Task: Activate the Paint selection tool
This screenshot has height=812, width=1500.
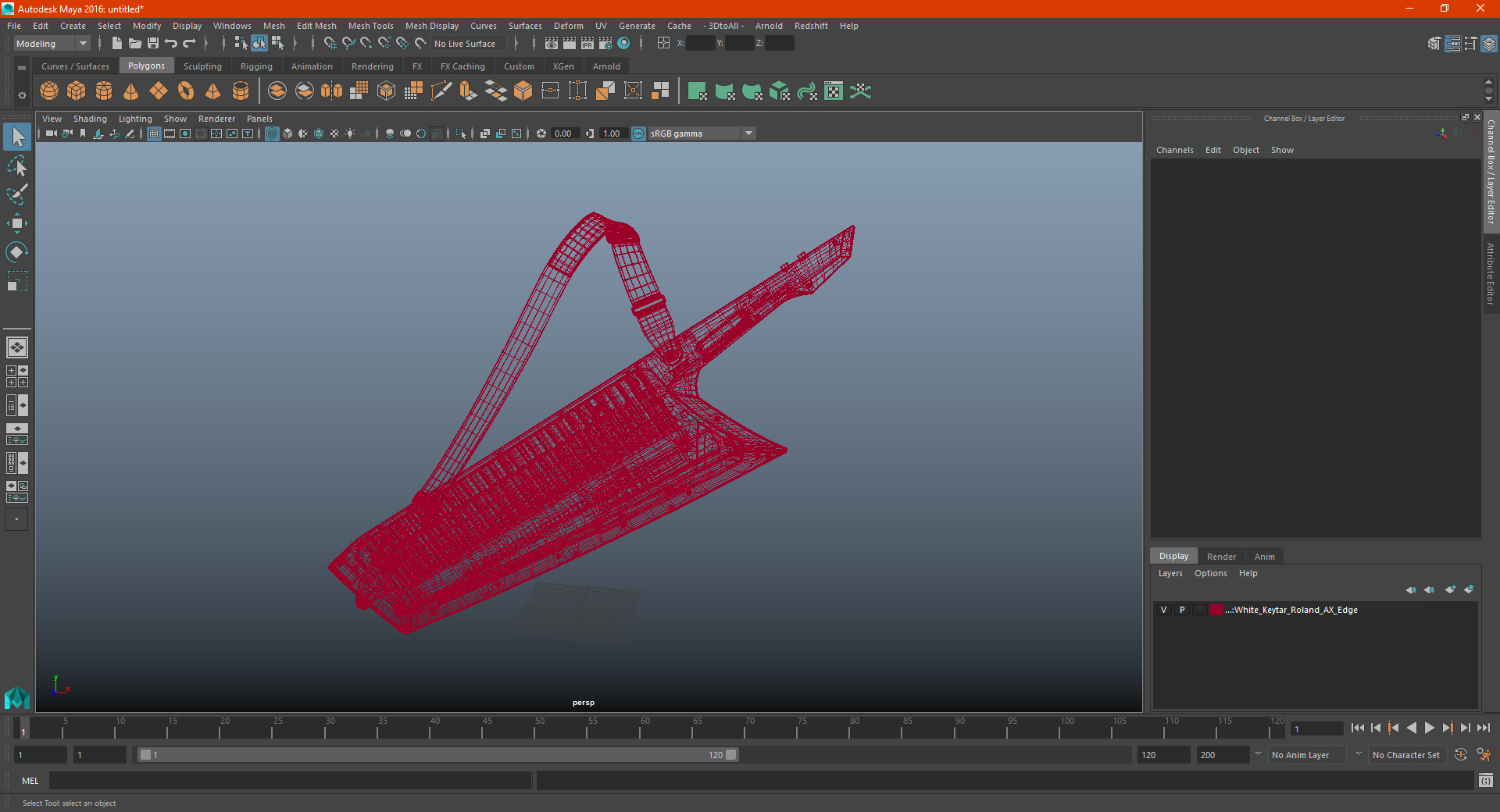Action: point(17,194)
